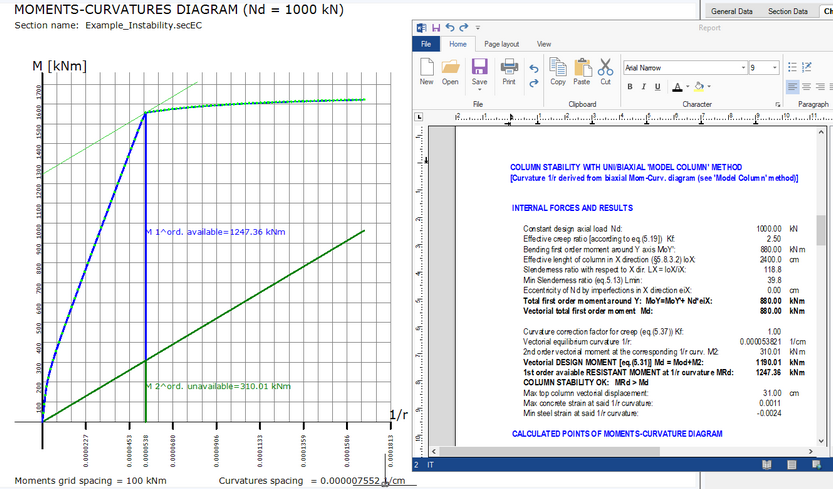Click quick access Redo arrow in title bar
The image size is (833, 489).
tap(464, 28)
